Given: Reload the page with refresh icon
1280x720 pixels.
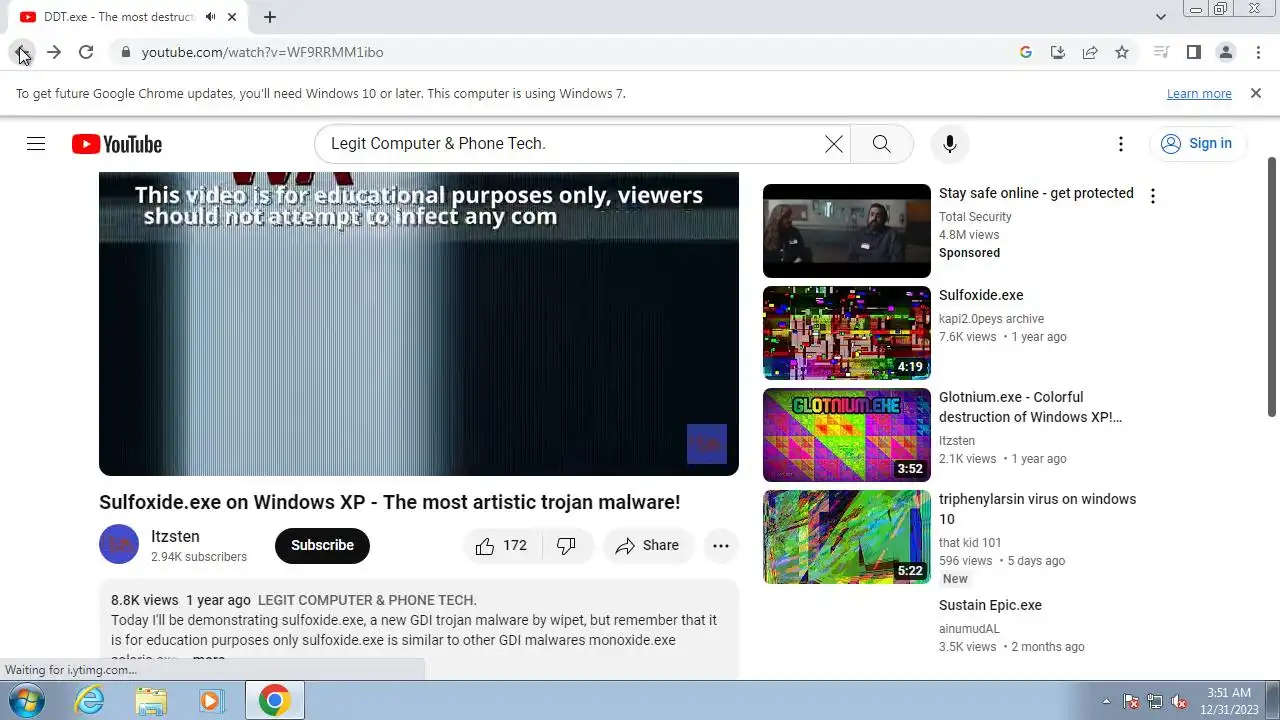Looking at the screenshot, I should 86,52.
